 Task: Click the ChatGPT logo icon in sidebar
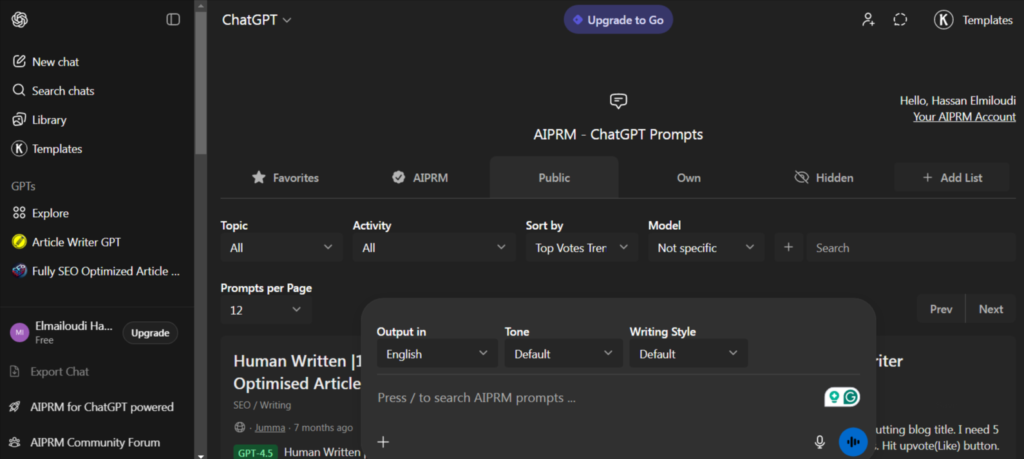[x=20, y=19]
